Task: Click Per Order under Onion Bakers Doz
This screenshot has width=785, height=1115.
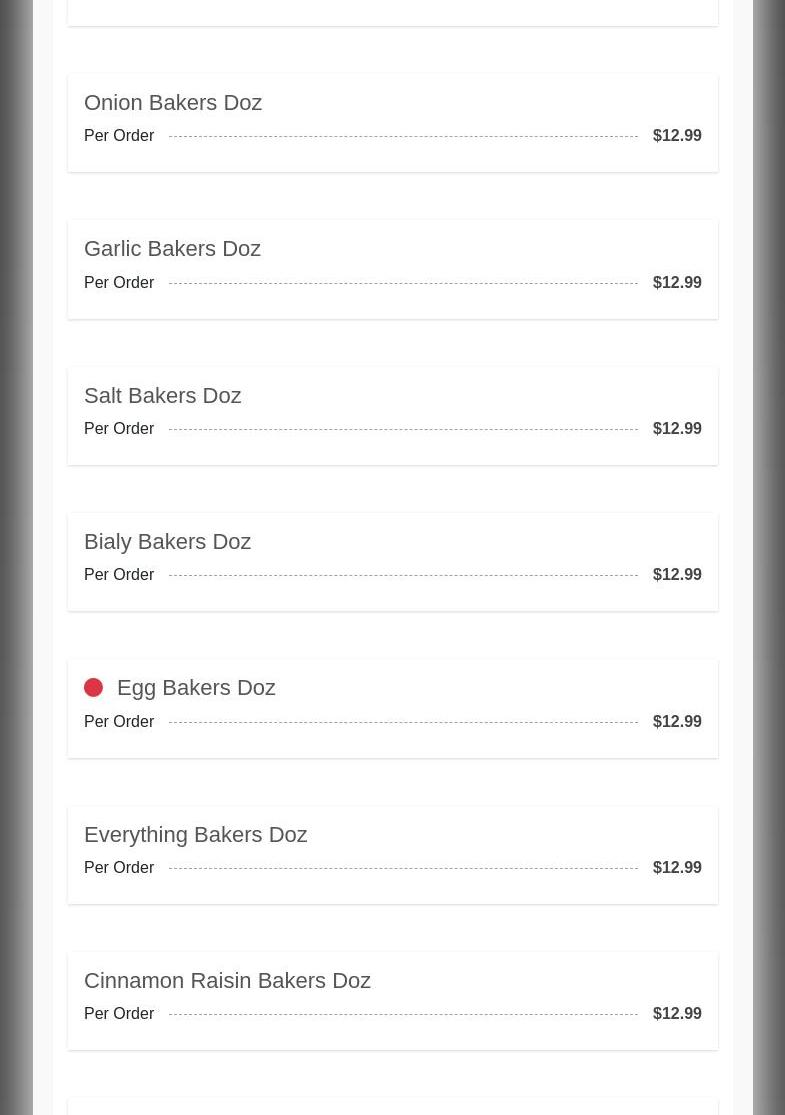Action: pyautogui.click(x=119, y=136)
